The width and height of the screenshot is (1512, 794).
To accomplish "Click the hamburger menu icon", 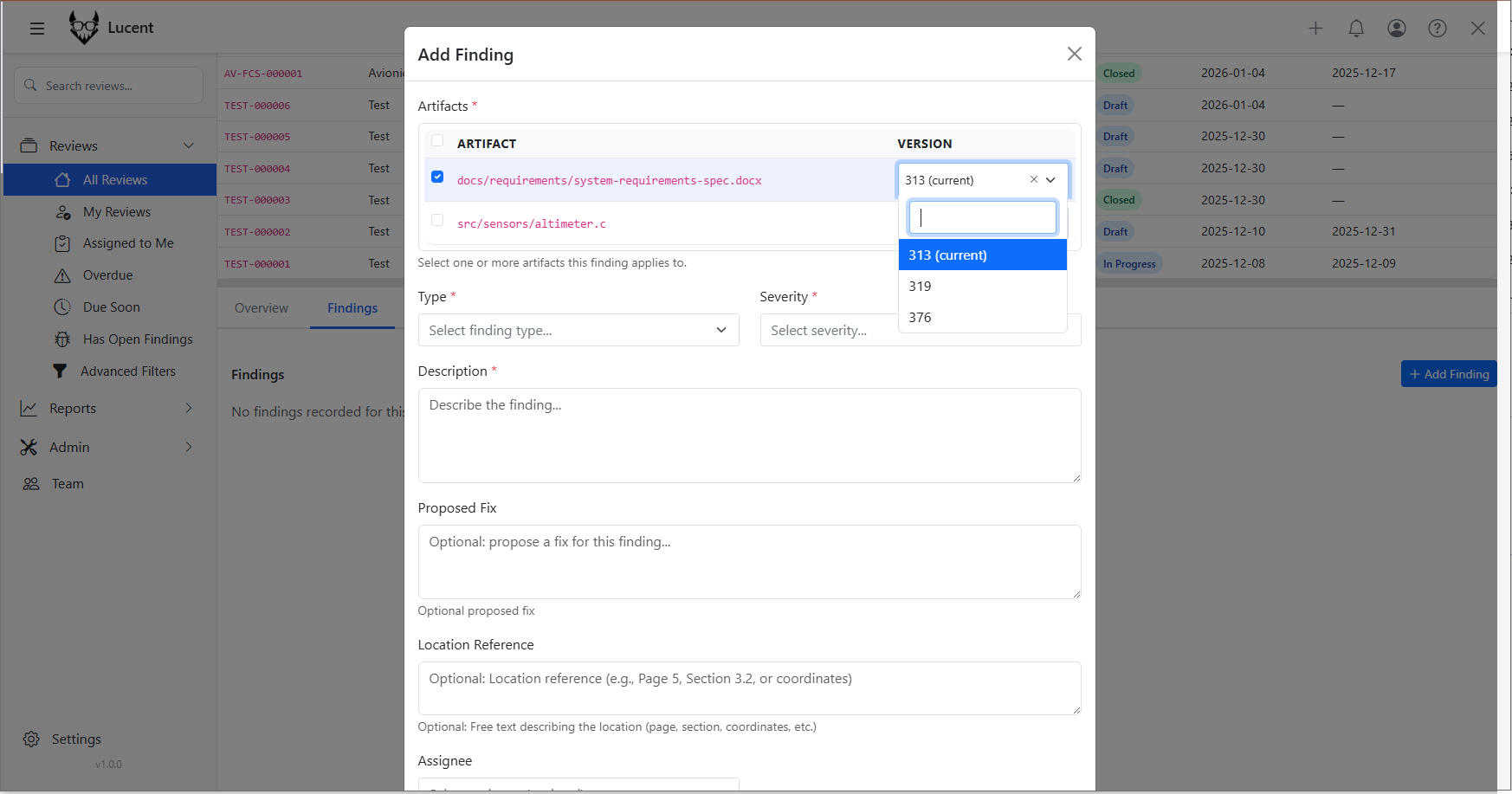I will pos(36,28).
